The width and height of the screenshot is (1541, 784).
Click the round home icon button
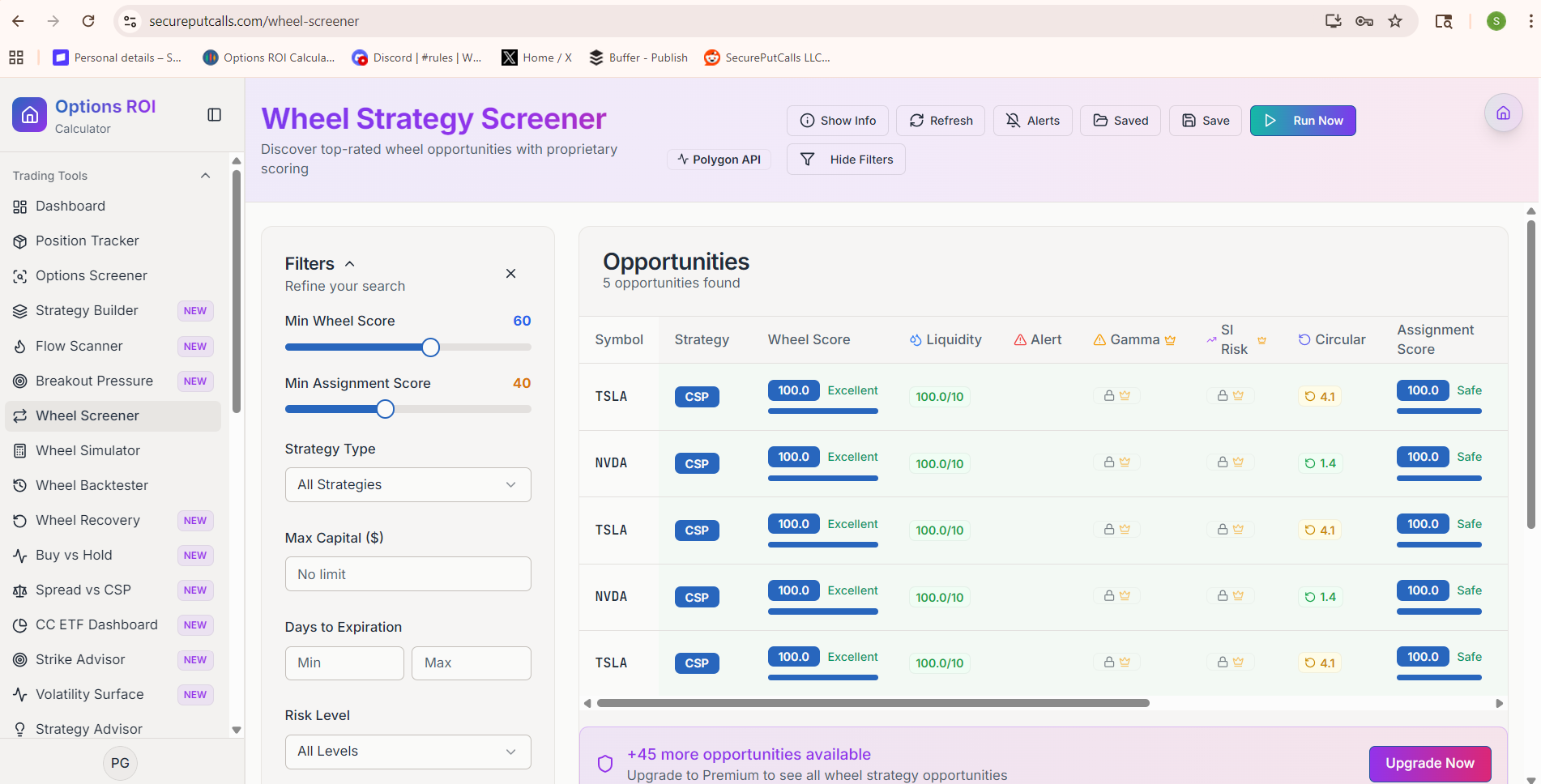coord(1503,113)
